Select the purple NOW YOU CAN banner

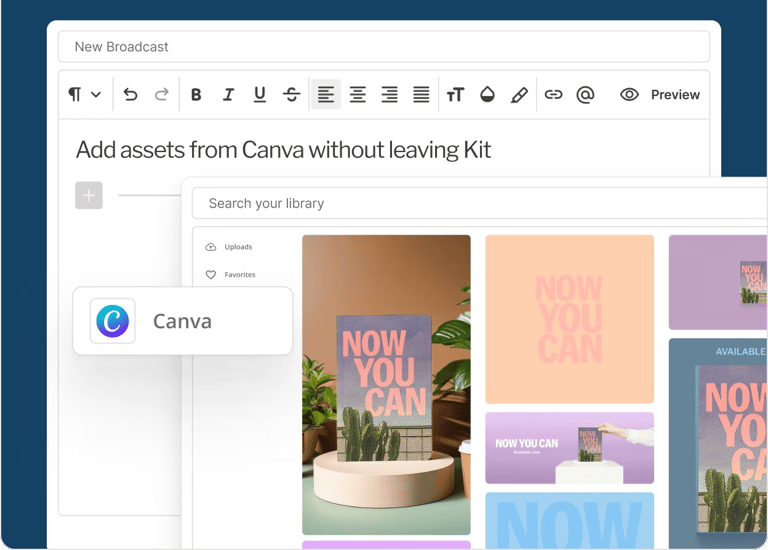570,448
